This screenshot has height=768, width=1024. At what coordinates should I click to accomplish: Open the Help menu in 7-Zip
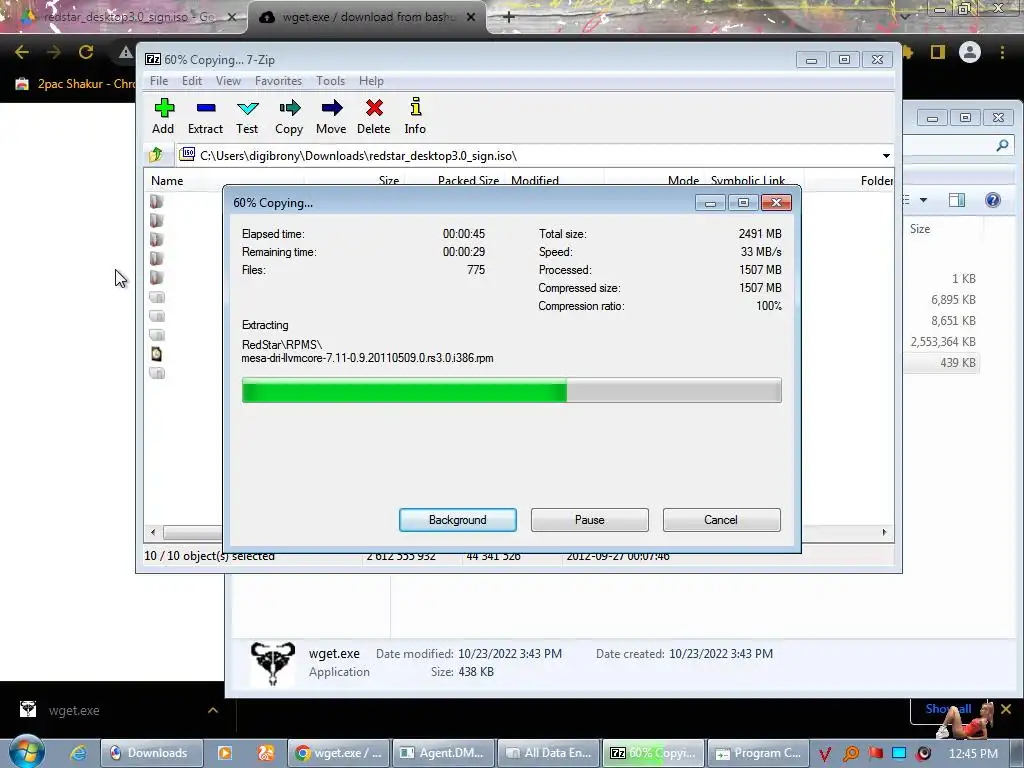click(x=371, y=81)
